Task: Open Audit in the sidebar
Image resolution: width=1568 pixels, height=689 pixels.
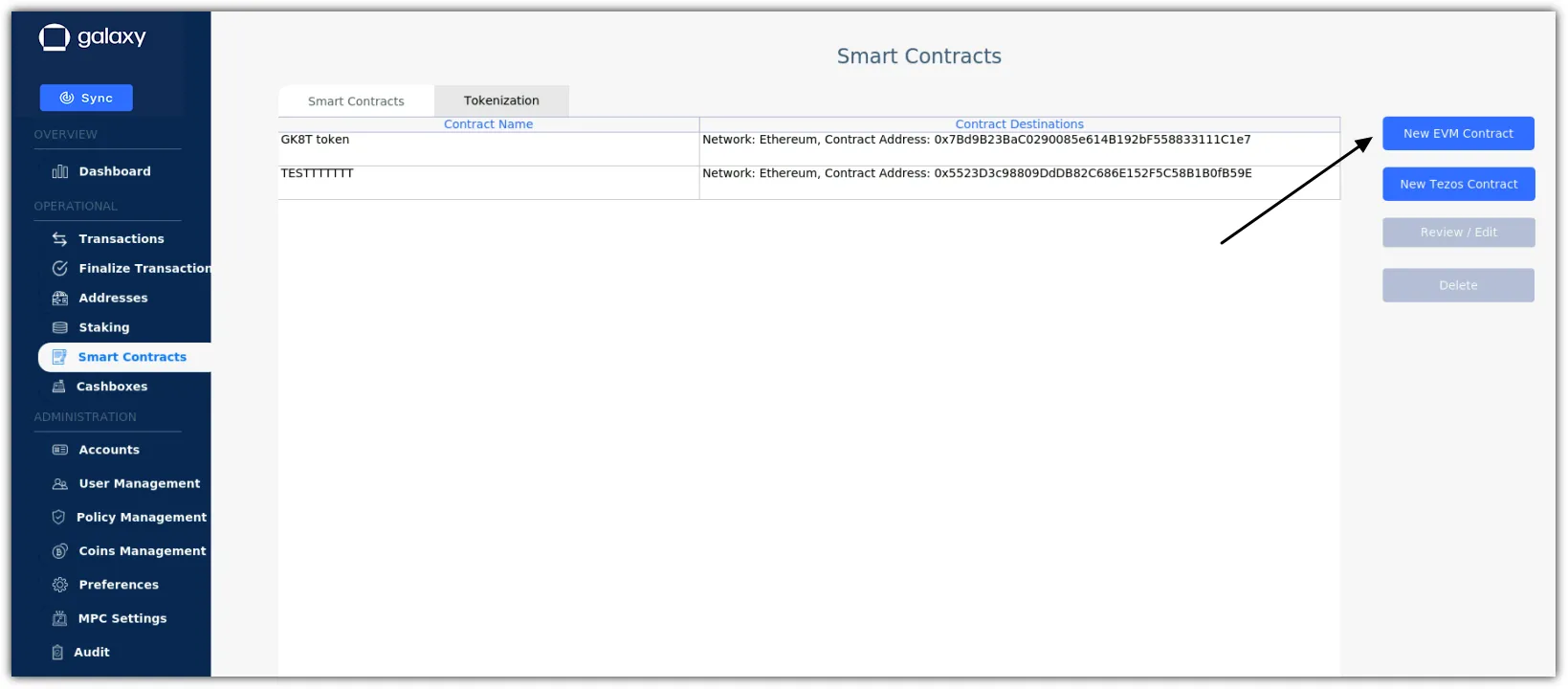Action: pos(92,653)
